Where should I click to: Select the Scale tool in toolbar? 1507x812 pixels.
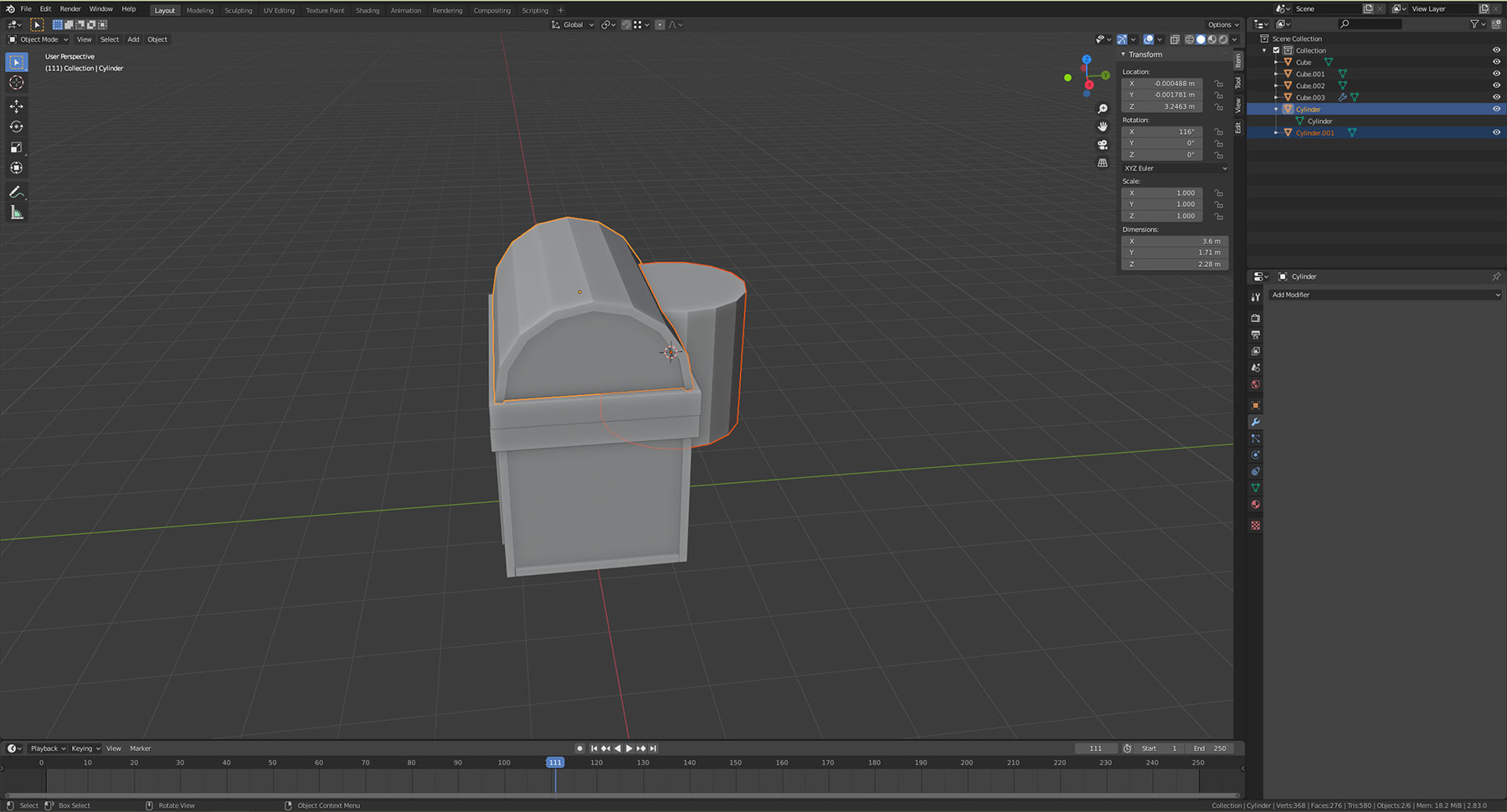click(x=16, y=147)
